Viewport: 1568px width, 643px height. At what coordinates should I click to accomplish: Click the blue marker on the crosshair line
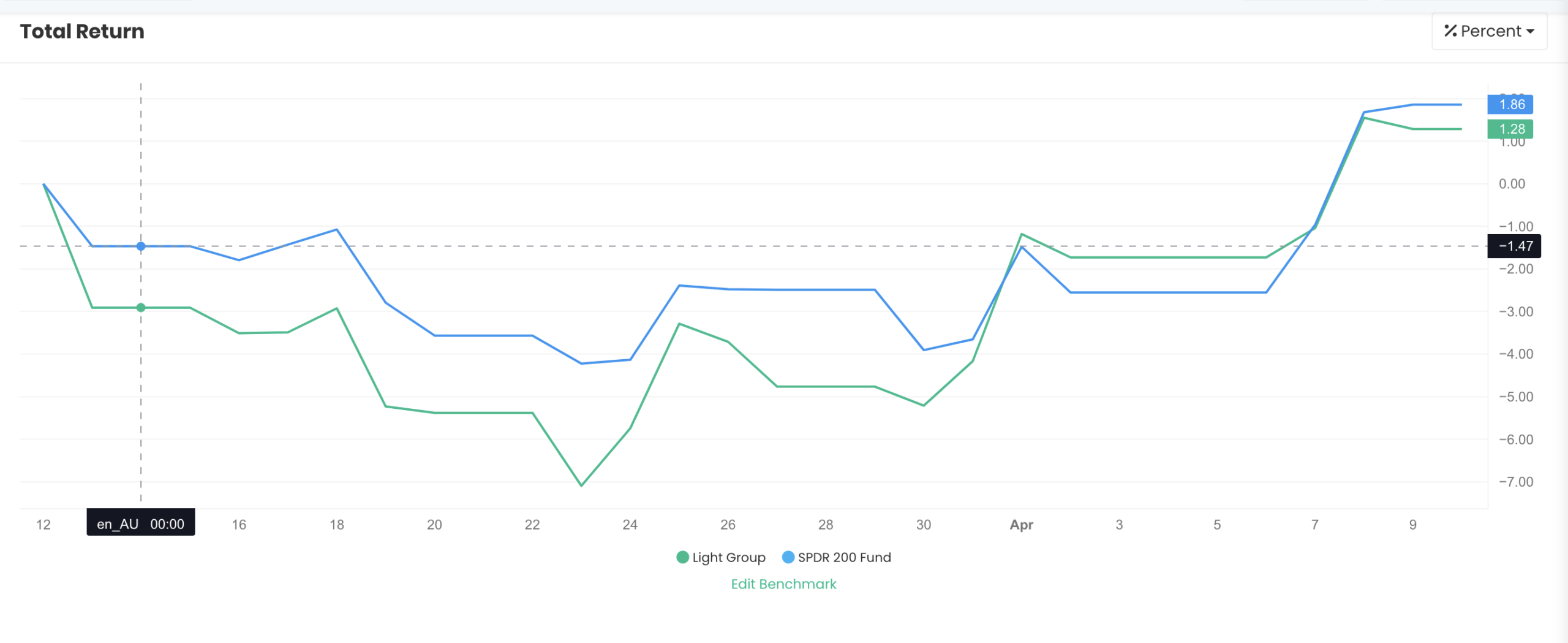(x=141, y=246)
